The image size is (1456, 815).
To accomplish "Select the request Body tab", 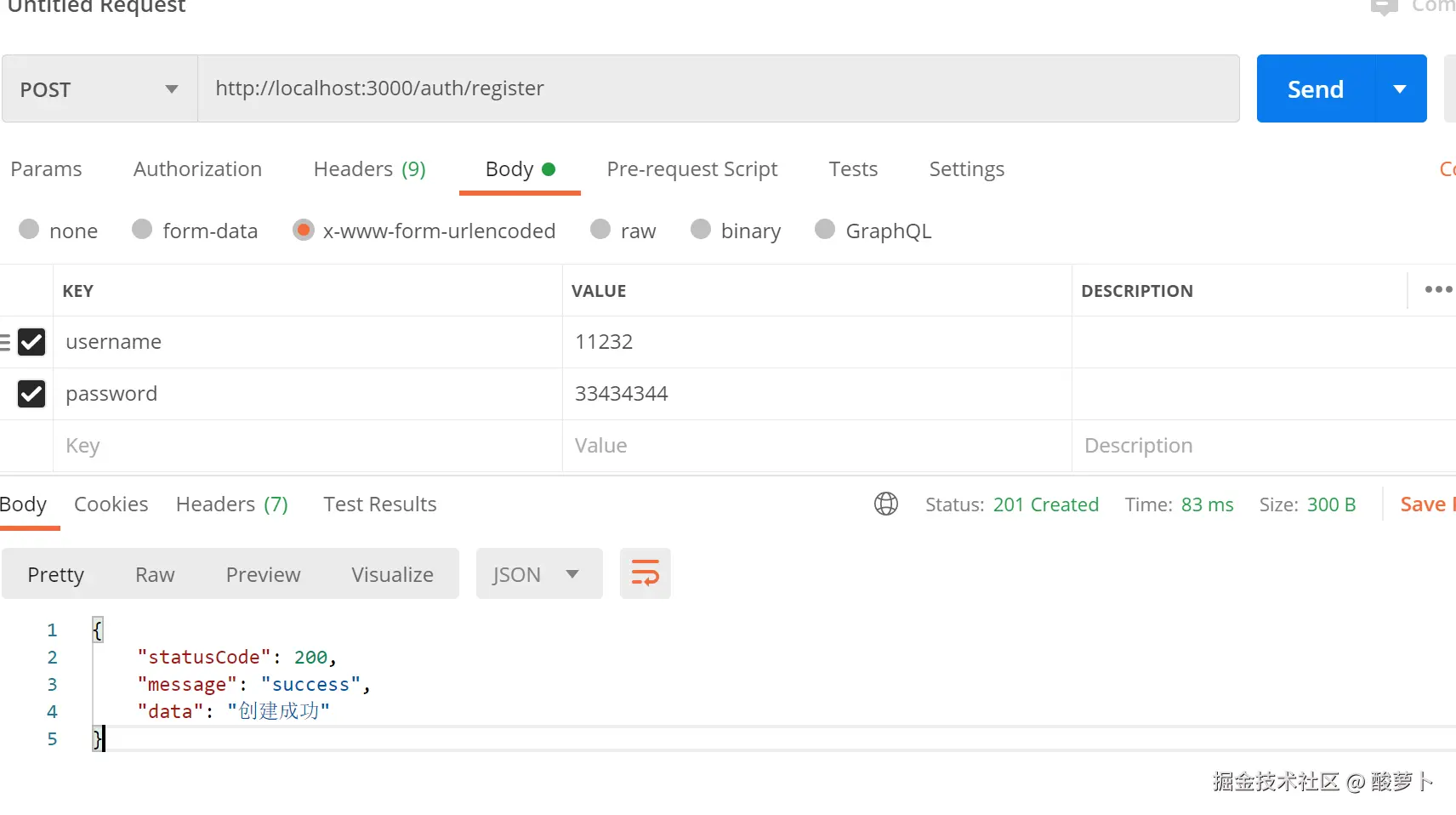I will click(520, 169).
